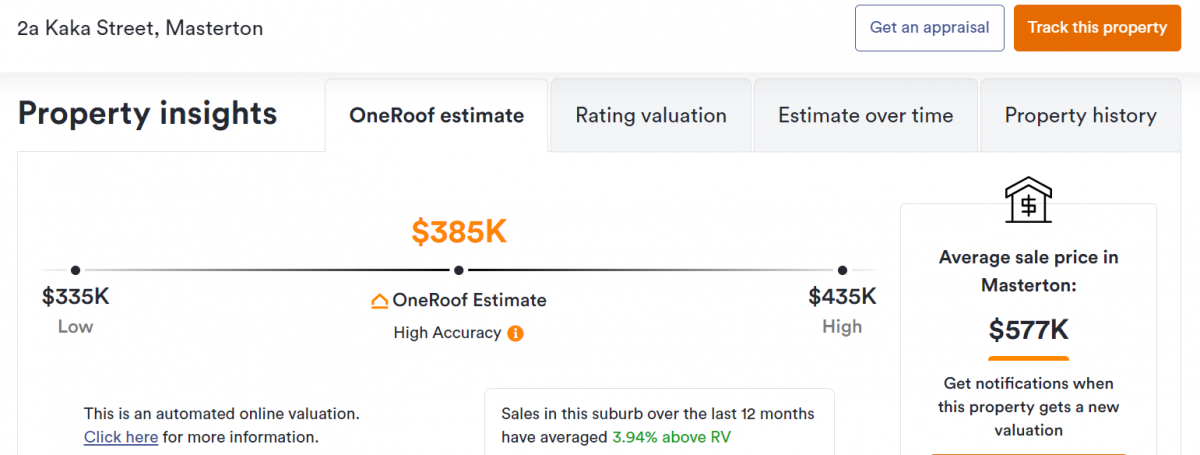
Task: Click the $577K average sale price
Action: tap(1028, 329)
